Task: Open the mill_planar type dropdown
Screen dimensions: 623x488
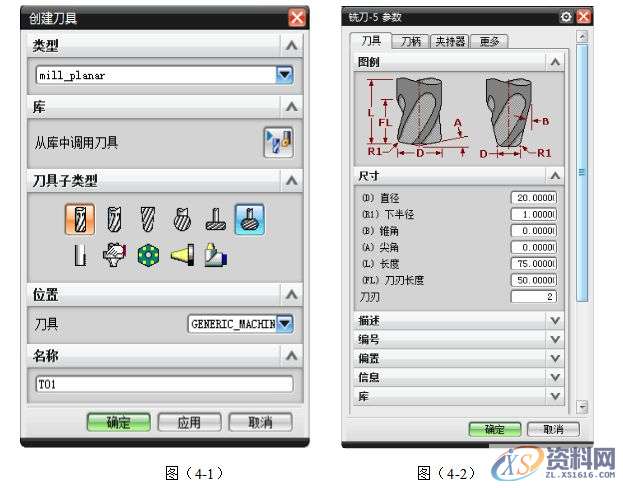Action: [284, 75]
